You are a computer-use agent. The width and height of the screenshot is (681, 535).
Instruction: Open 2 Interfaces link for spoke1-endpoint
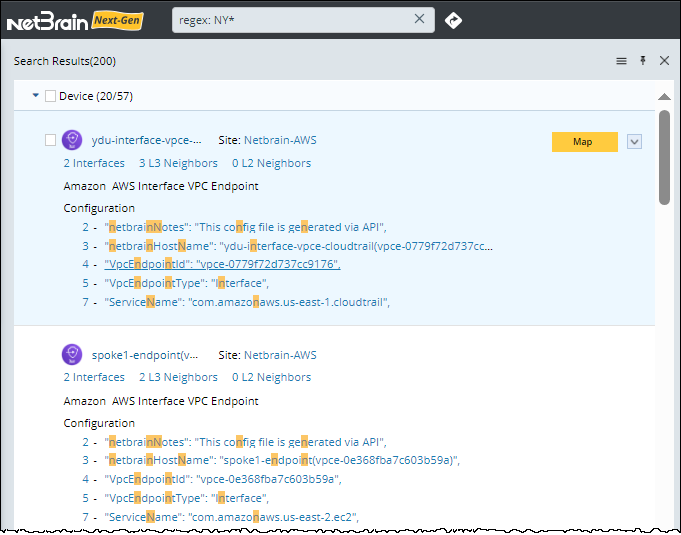(94, 377)
